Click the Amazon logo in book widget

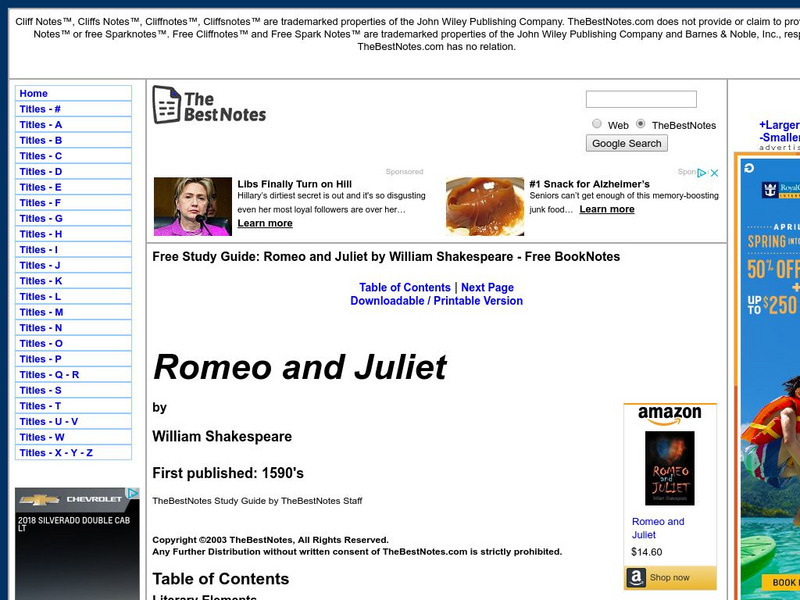669,415
